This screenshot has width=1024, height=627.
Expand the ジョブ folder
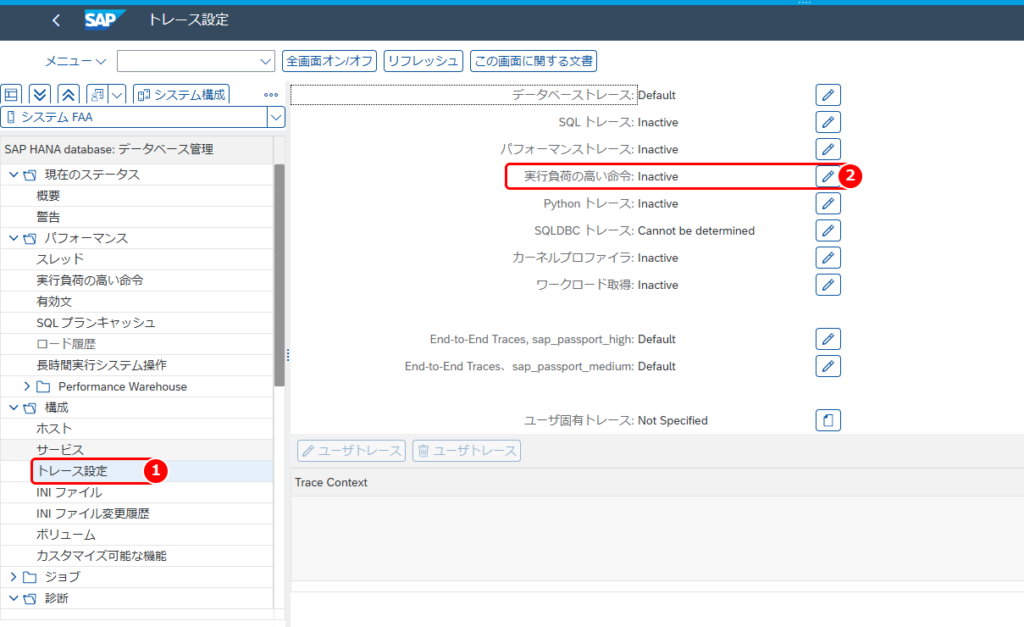[x=13, y=577]
